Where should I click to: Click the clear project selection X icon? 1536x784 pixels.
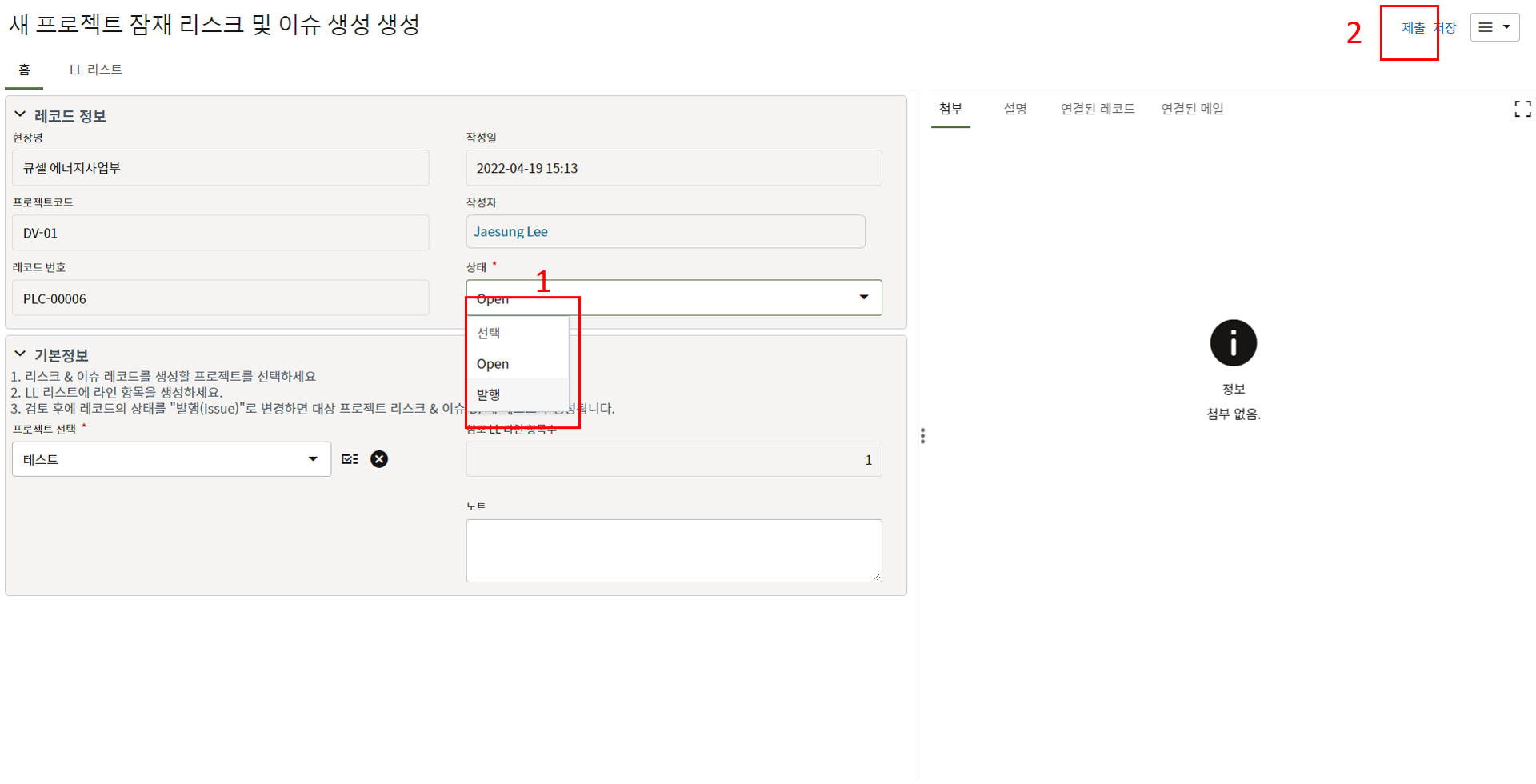pyautogui.click(x=379, y=459)
